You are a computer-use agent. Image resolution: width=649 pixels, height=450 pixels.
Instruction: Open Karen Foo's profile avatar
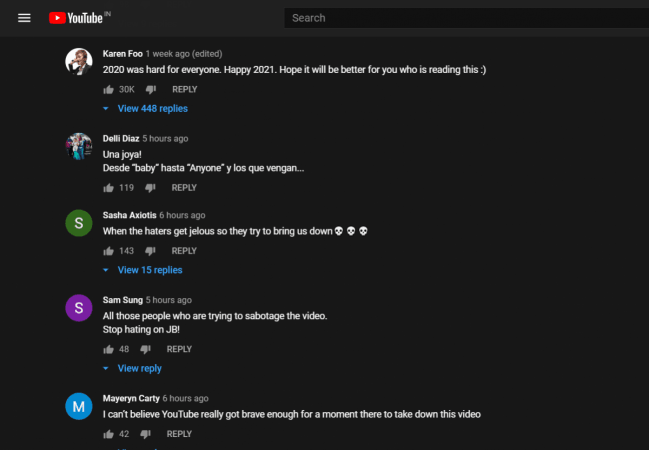79,62
